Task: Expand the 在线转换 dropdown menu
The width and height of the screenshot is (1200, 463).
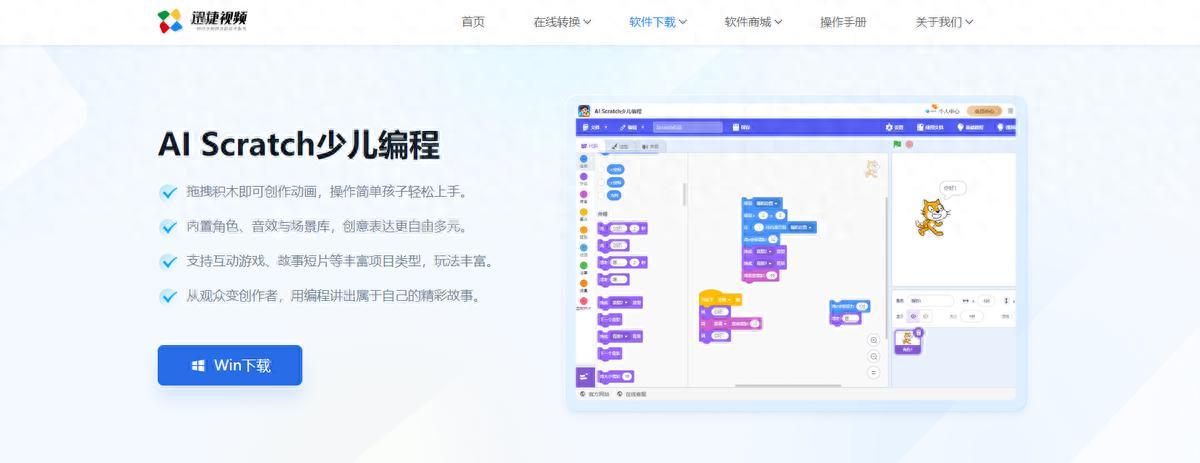Action: coord(562,22)
